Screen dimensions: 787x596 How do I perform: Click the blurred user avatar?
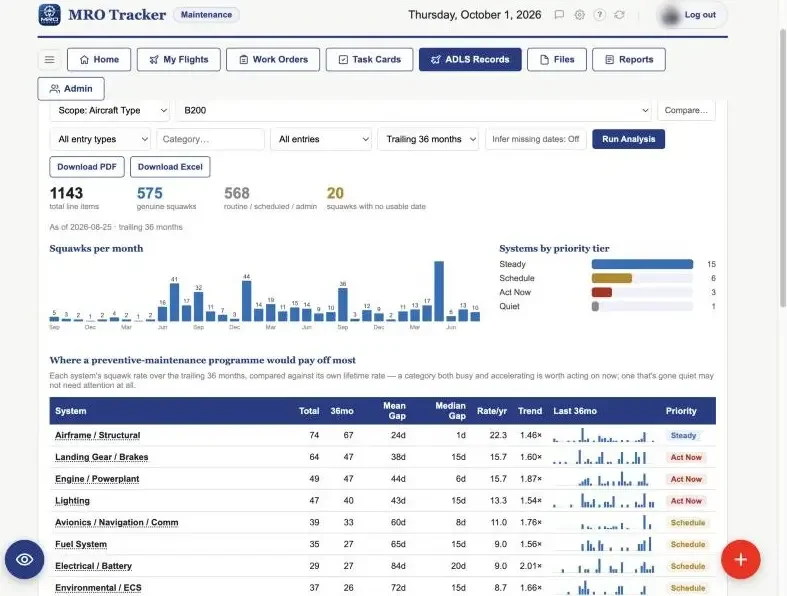pyautogui.click(x=671, y=16)
